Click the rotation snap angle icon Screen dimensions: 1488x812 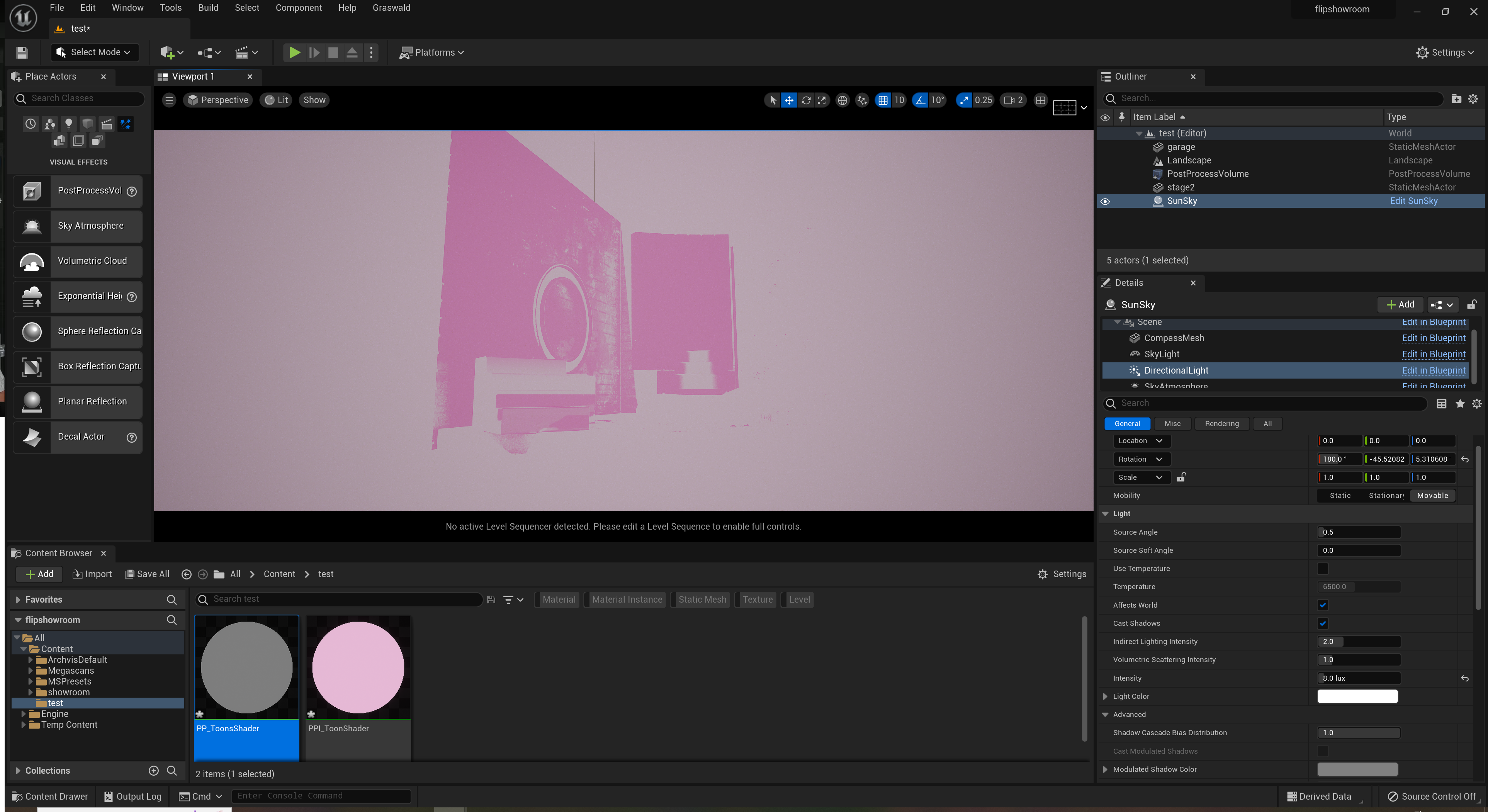[920, 100]
